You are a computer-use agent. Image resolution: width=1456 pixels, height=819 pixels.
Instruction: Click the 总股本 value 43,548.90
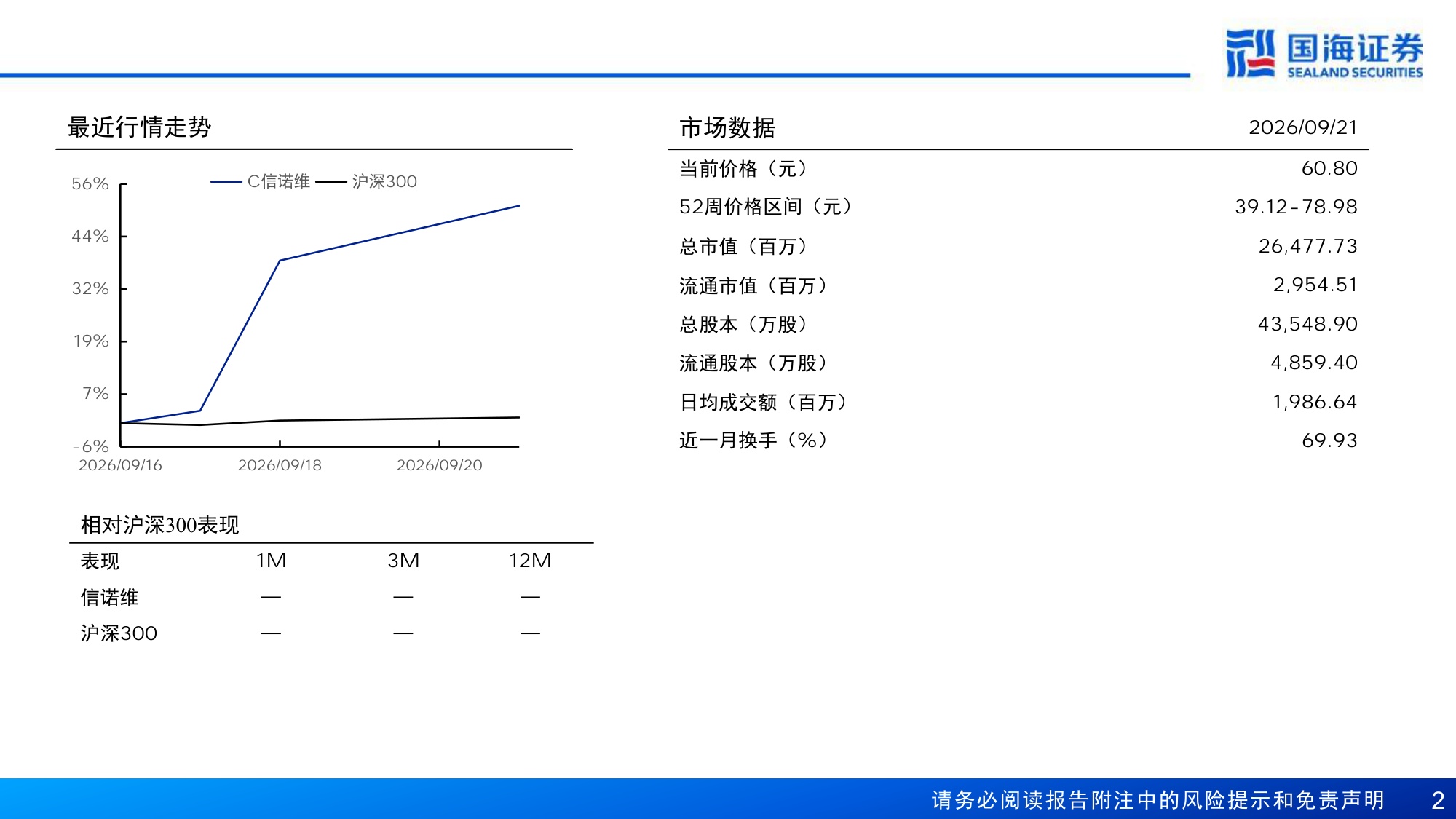tap(1308, 324)
